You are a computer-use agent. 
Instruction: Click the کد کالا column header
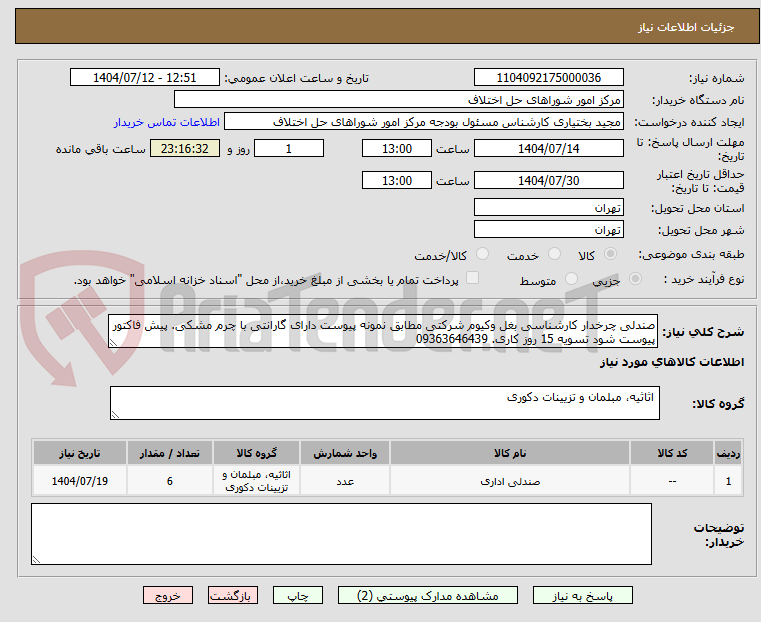(x=672, y=453)
